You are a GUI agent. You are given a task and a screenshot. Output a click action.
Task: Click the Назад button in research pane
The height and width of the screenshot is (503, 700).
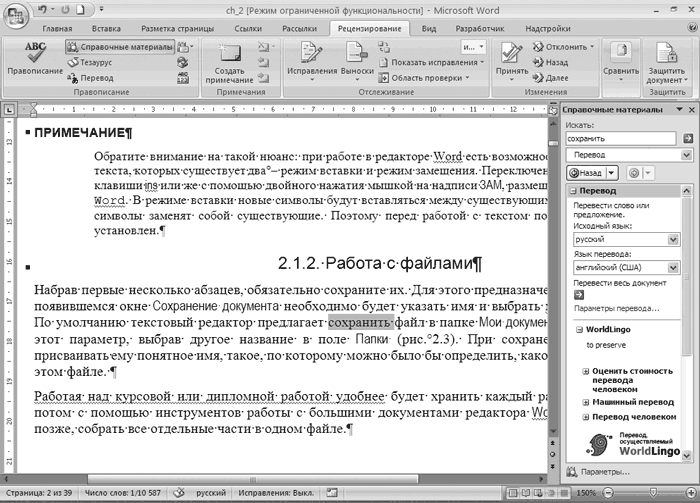click(x=584, y=172)
